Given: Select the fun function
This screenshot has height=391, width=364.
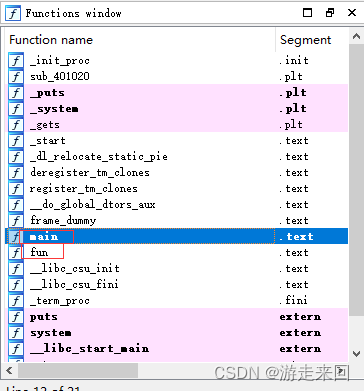Looking at the screenshot, I should coord(39,252).
